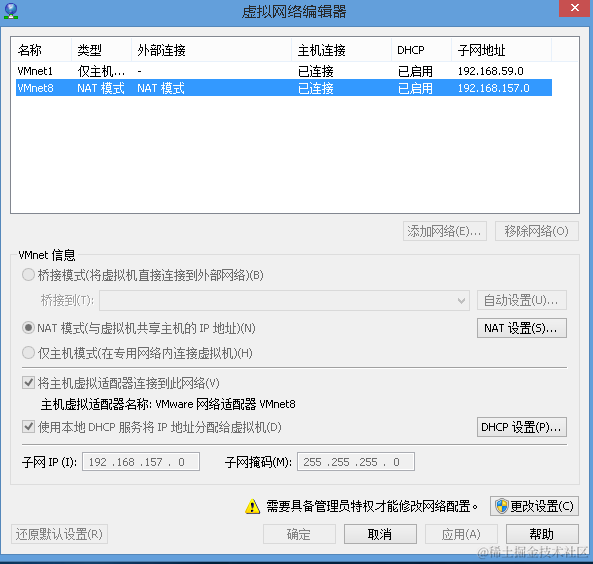Click the 子网 IP input field
593x564 pixels.
(x=141, y=461)
